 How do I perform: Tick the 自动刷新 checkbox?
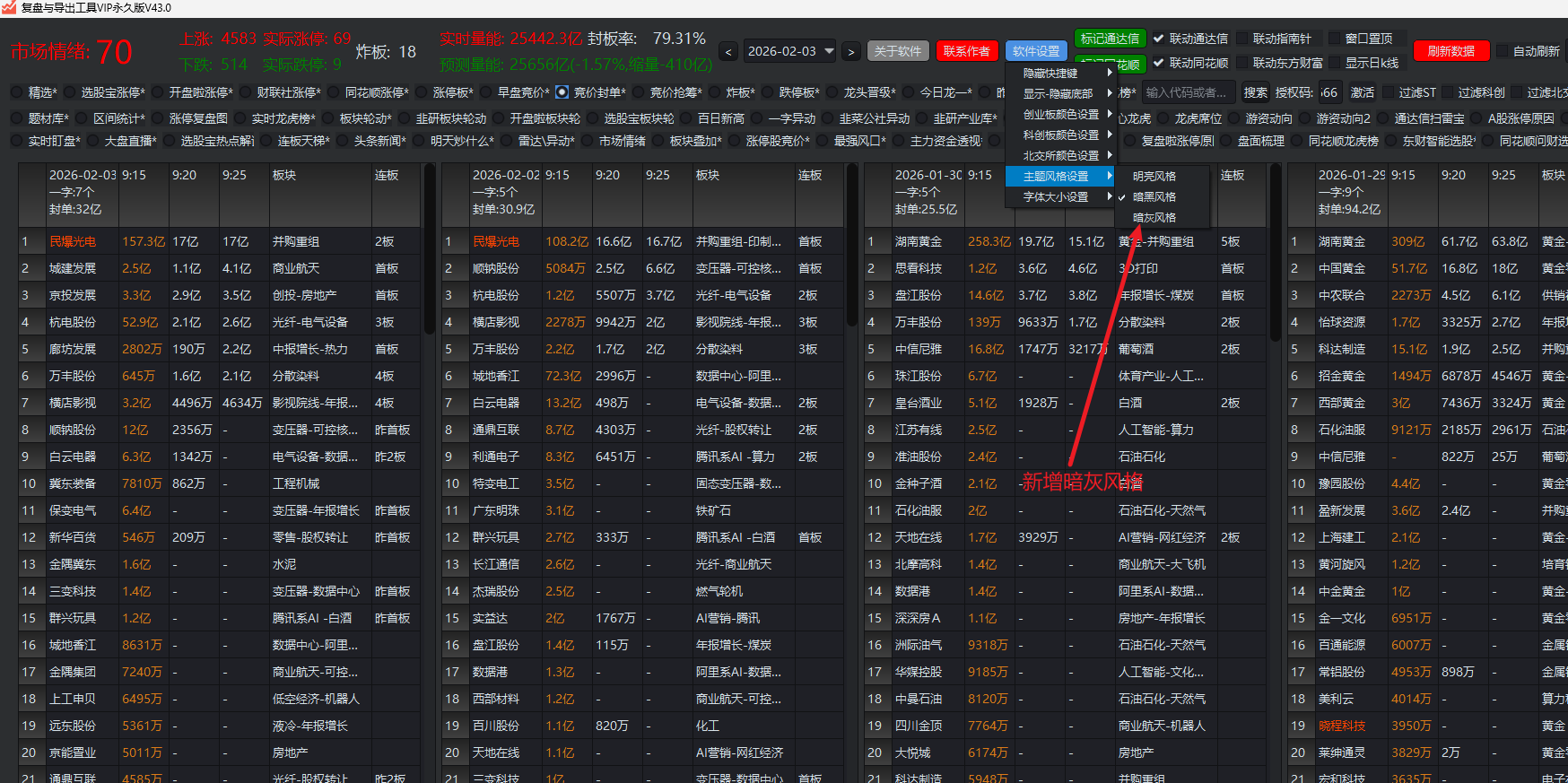(x=1503, y=51)
